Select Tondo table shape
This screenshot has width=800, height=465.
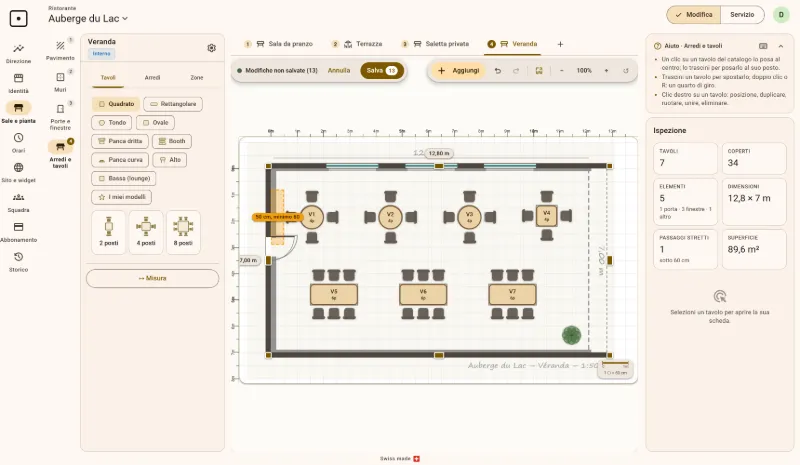(x=112, y=123)
